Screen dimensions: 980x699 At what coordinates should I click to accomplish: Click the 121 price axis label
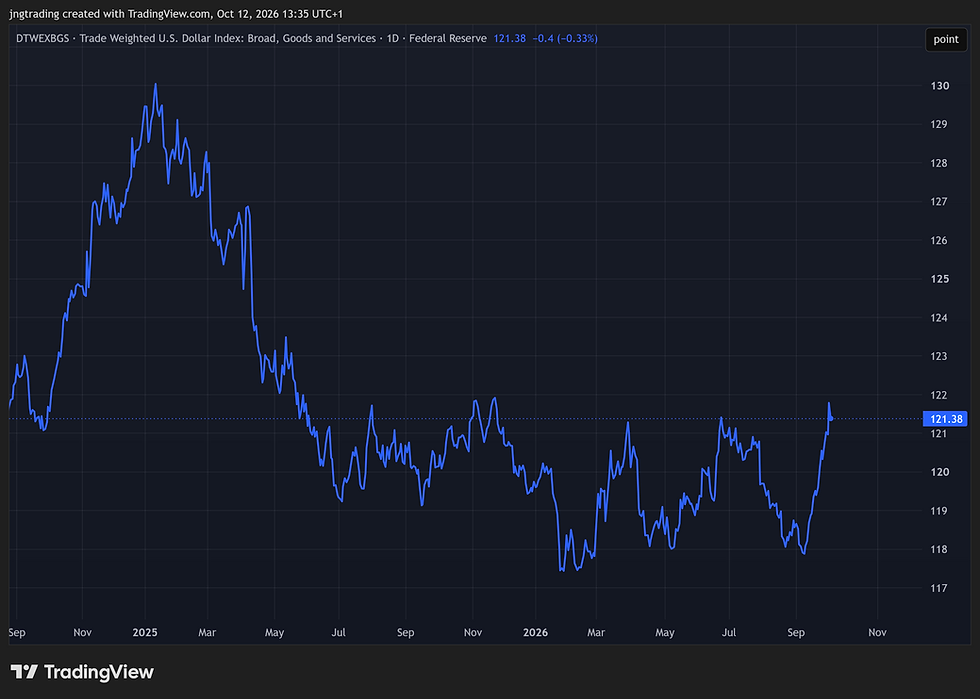pyautogui.click(x=939, y=434)
